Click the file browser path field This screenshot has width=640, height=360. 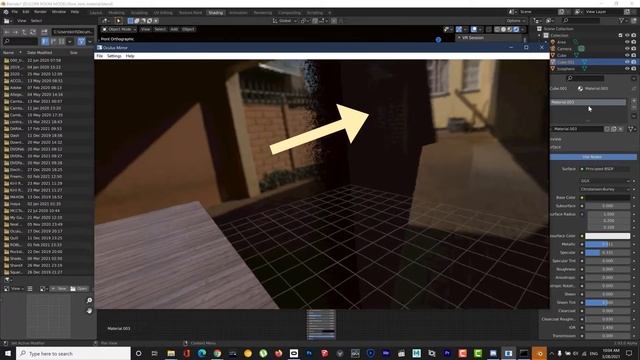click(x=72, y=32)
